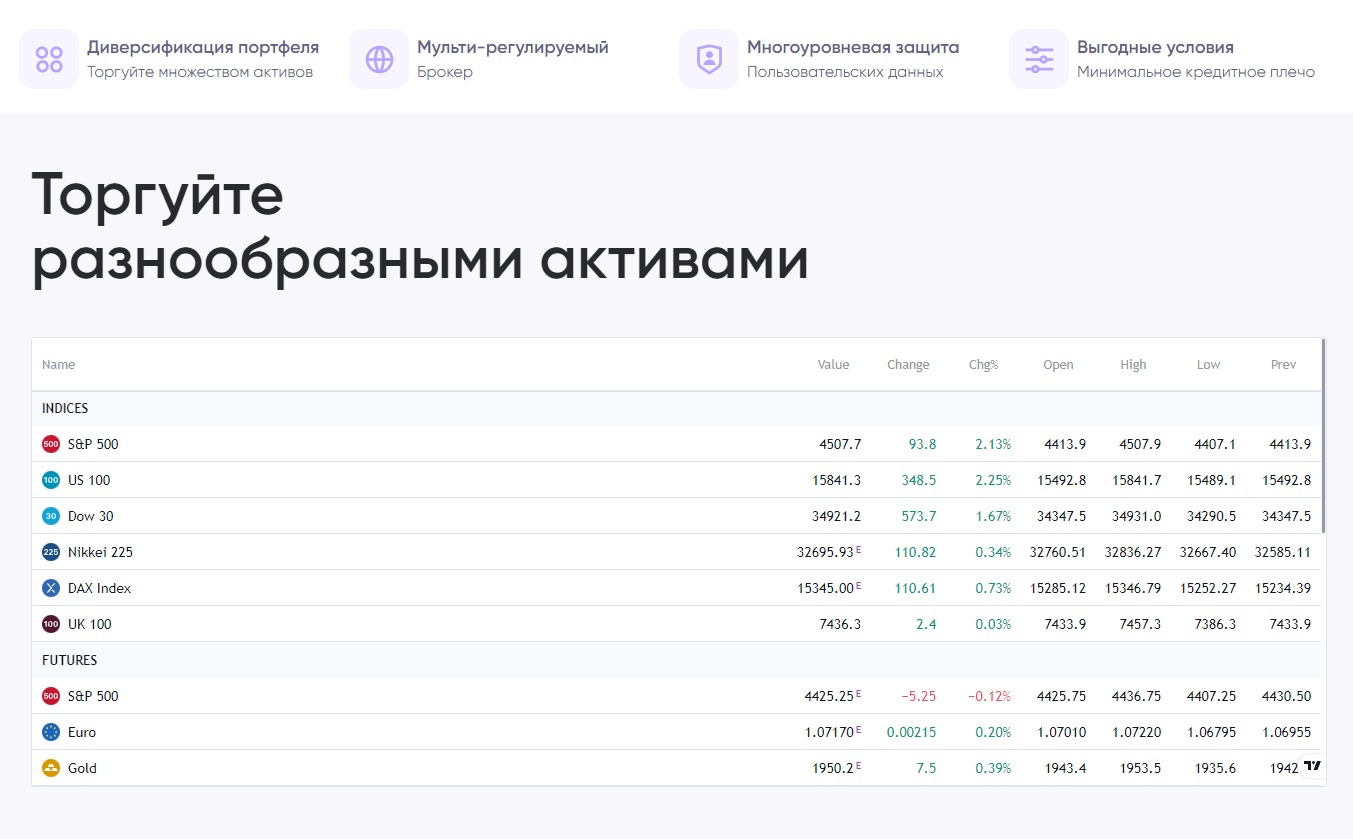Click the Nikkei 225 icon

tap(51, 552)
